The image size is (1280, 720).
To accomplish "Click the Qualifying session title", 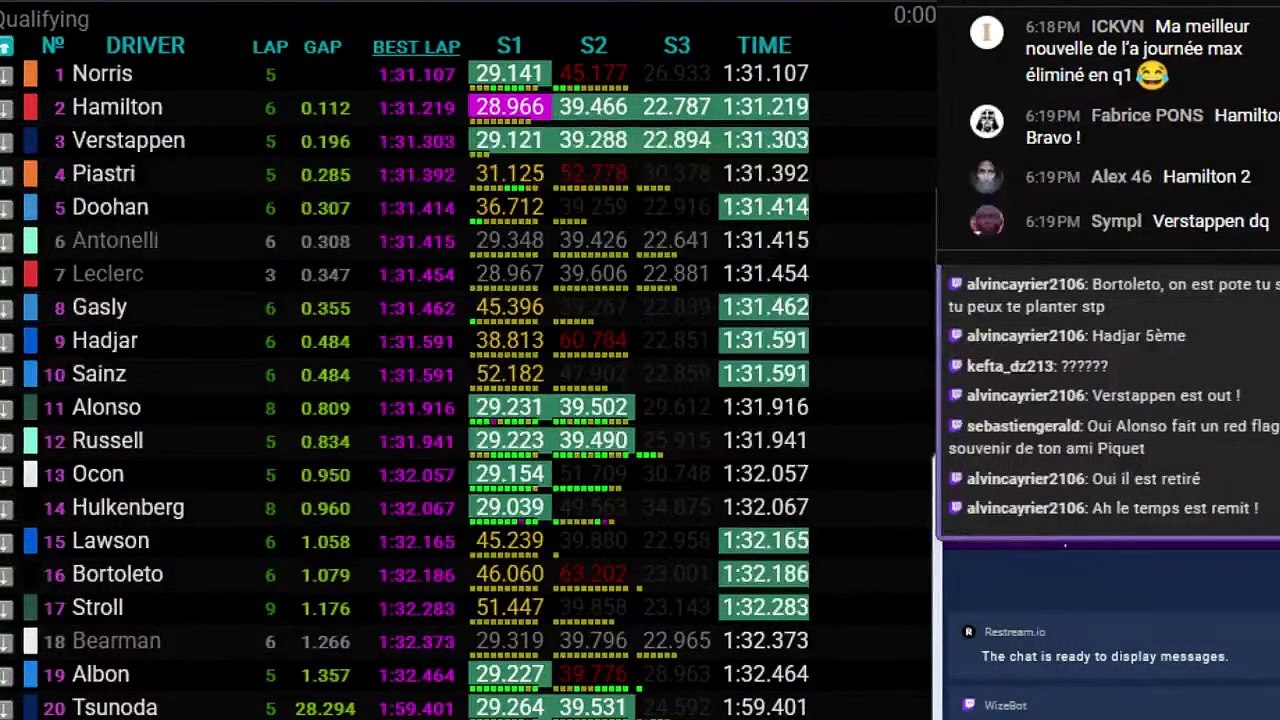I will [x=44, y=19].
